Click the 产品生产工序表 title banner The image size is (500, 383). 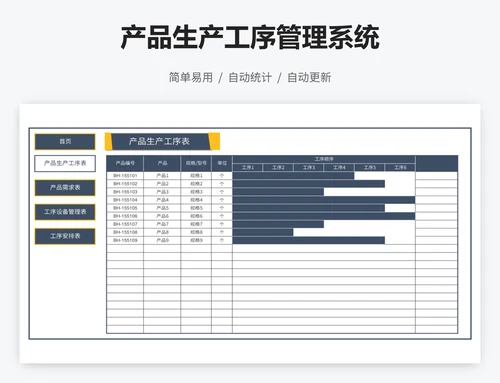(x=162, y=141)
